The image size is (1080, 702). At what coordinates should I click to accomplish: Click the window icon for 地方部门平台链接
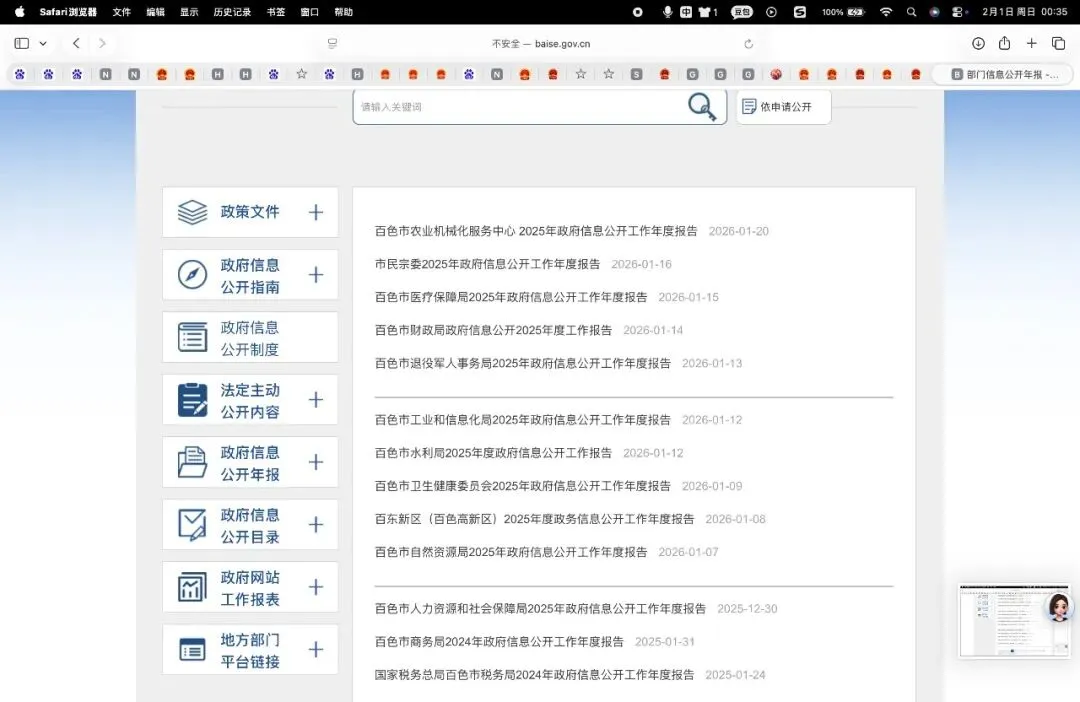coord(192,650)
